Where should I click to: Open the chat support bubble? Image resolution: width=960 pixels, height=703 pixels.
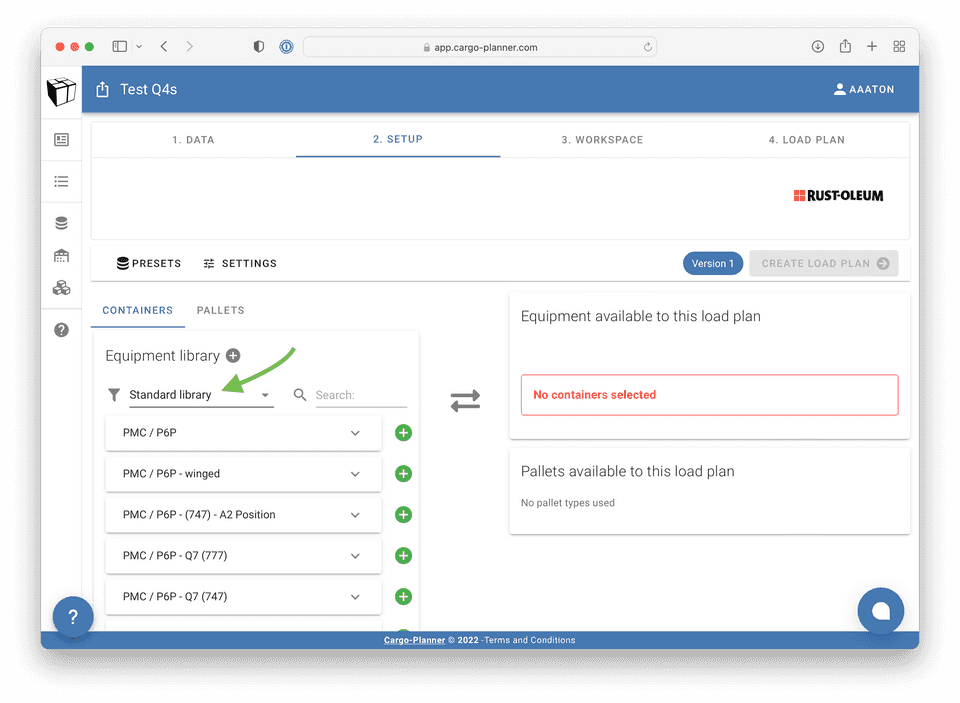tap(880, 611)
